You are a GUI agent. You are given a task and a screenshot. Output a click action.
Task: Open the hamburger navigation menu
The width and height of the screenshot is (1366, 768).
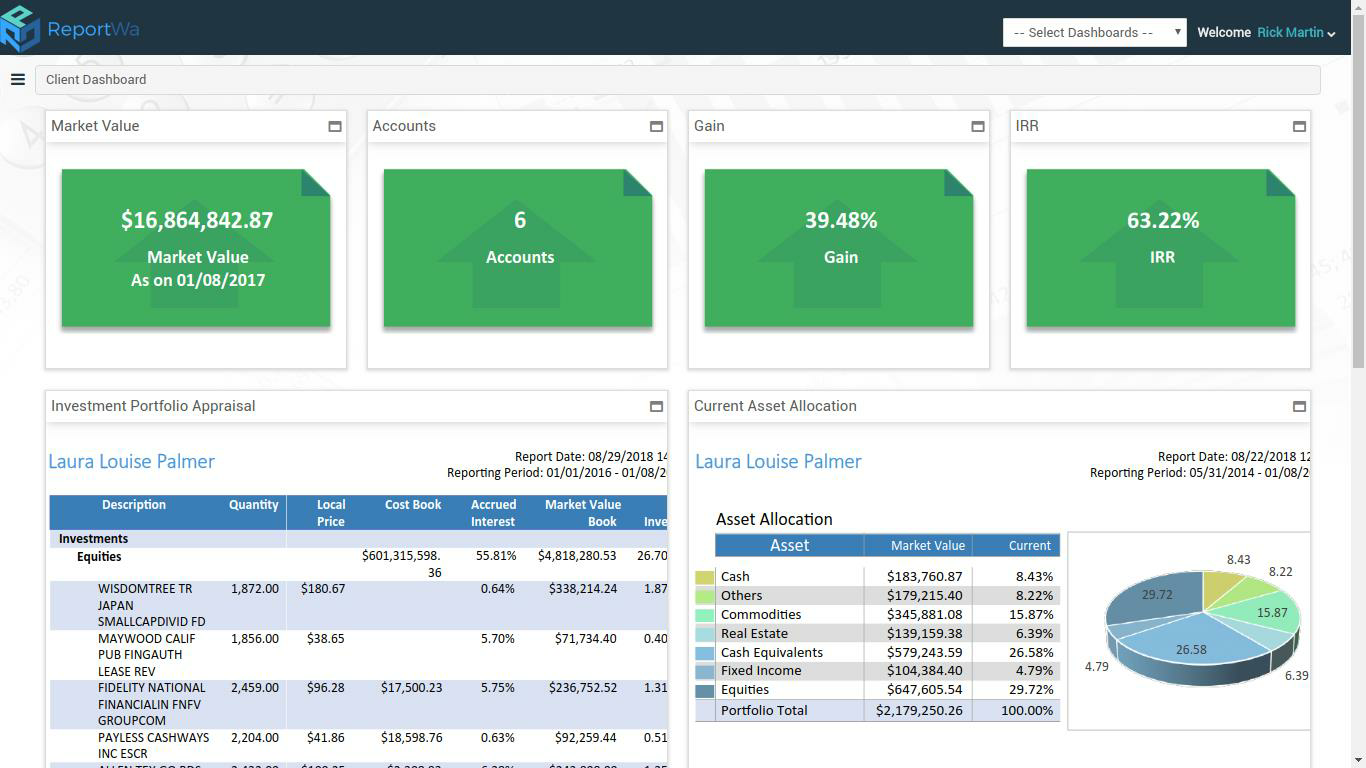pos(17,79)
